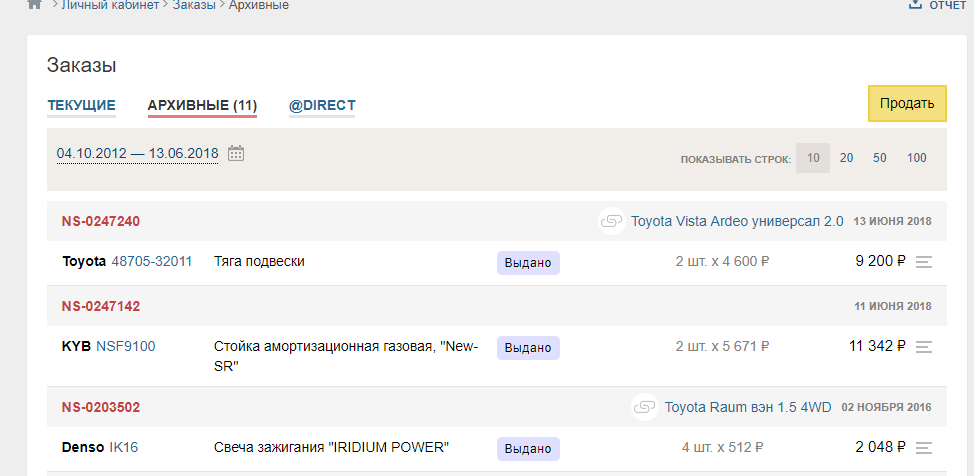The image size is (974, 476).
Task: Open row menu for KYB NSF9100 item
Action: click(x=924, y=347)
